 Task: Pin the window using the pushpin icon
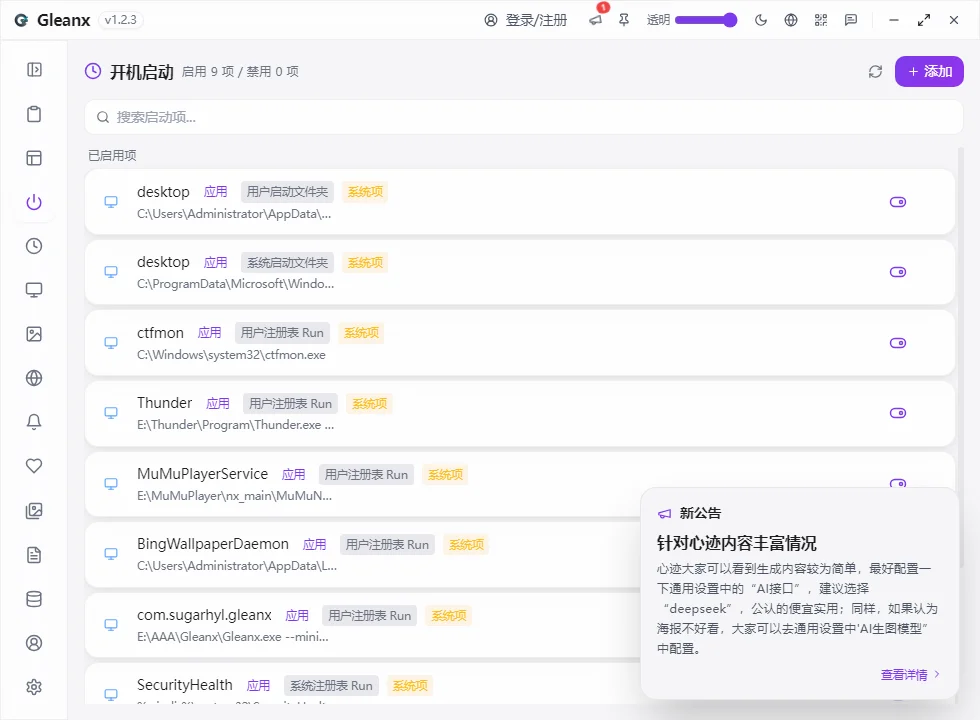[624, 20]
